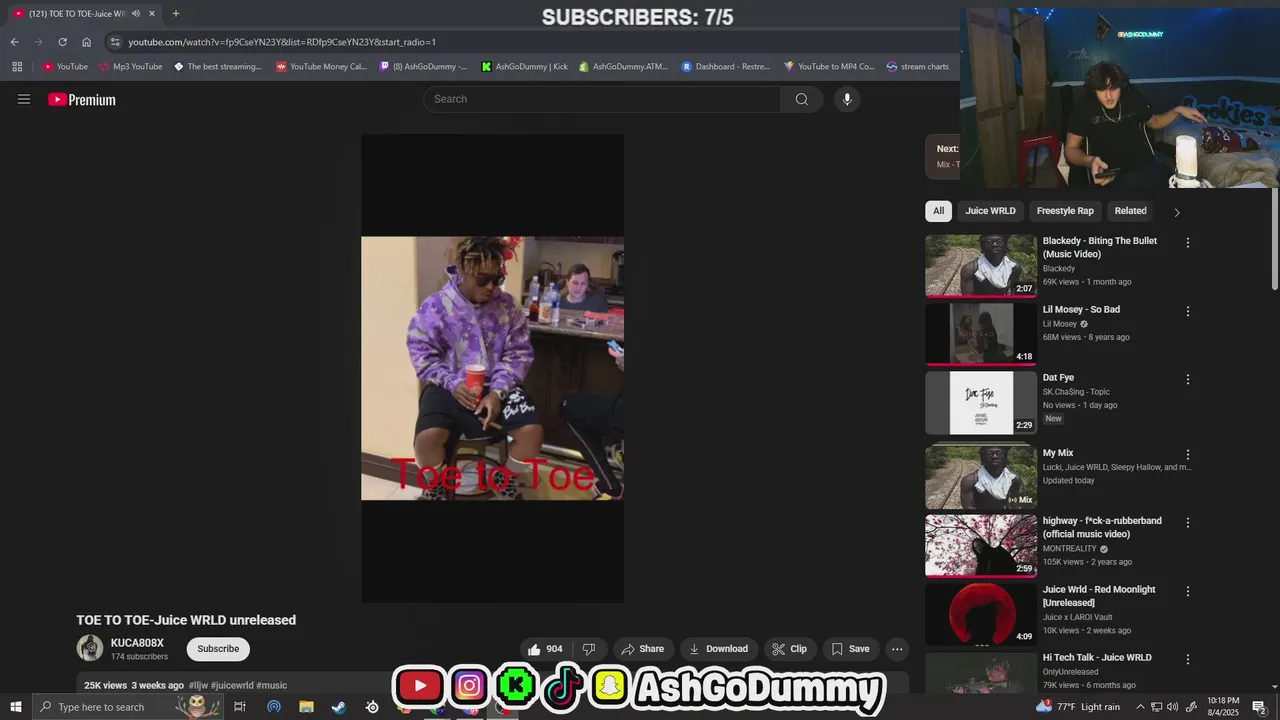Click the #juicewrld hashtag
The image size is (1280, 720).
point(232,686)
